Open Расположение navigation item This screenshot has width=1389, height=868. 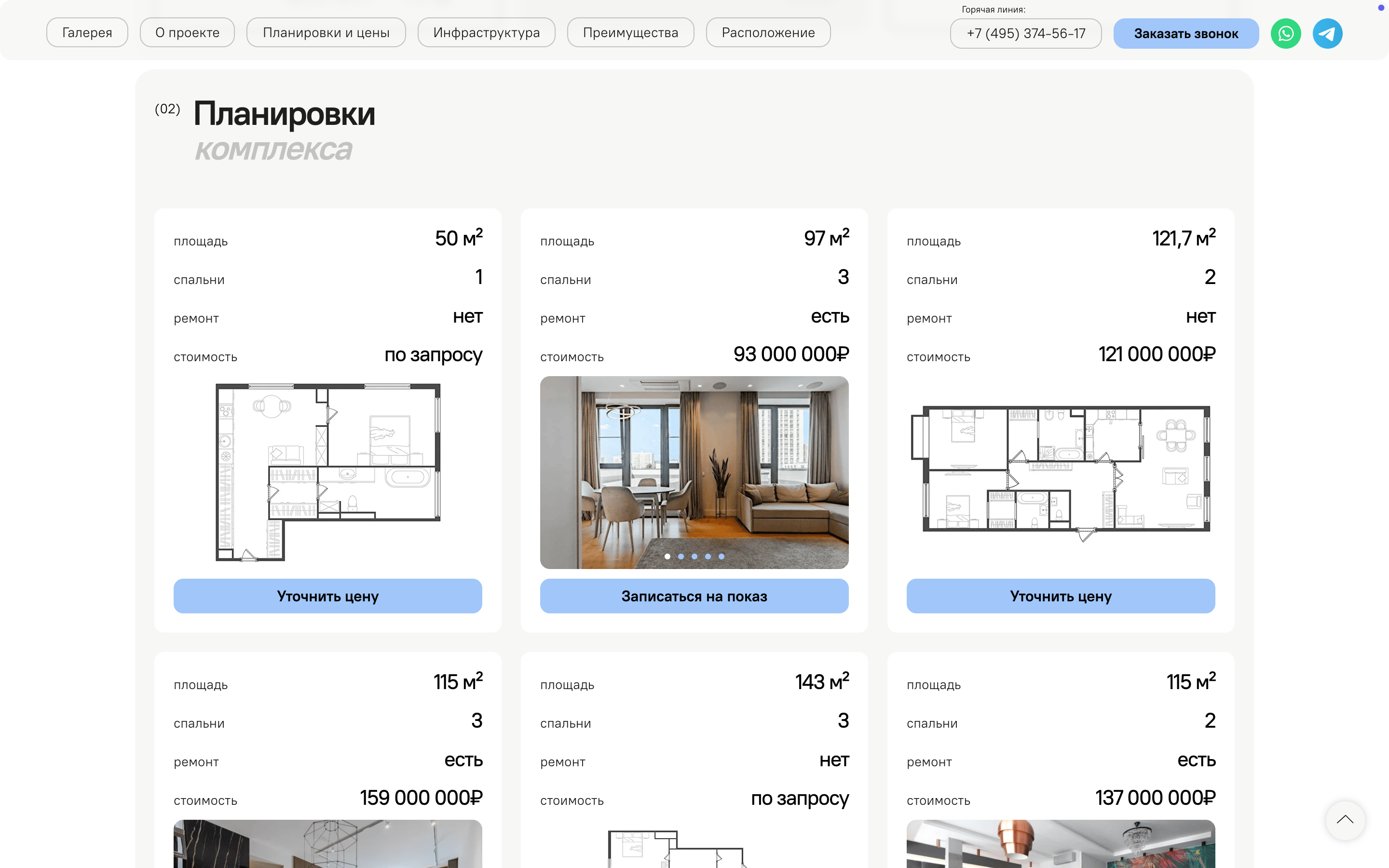(768, 33)
